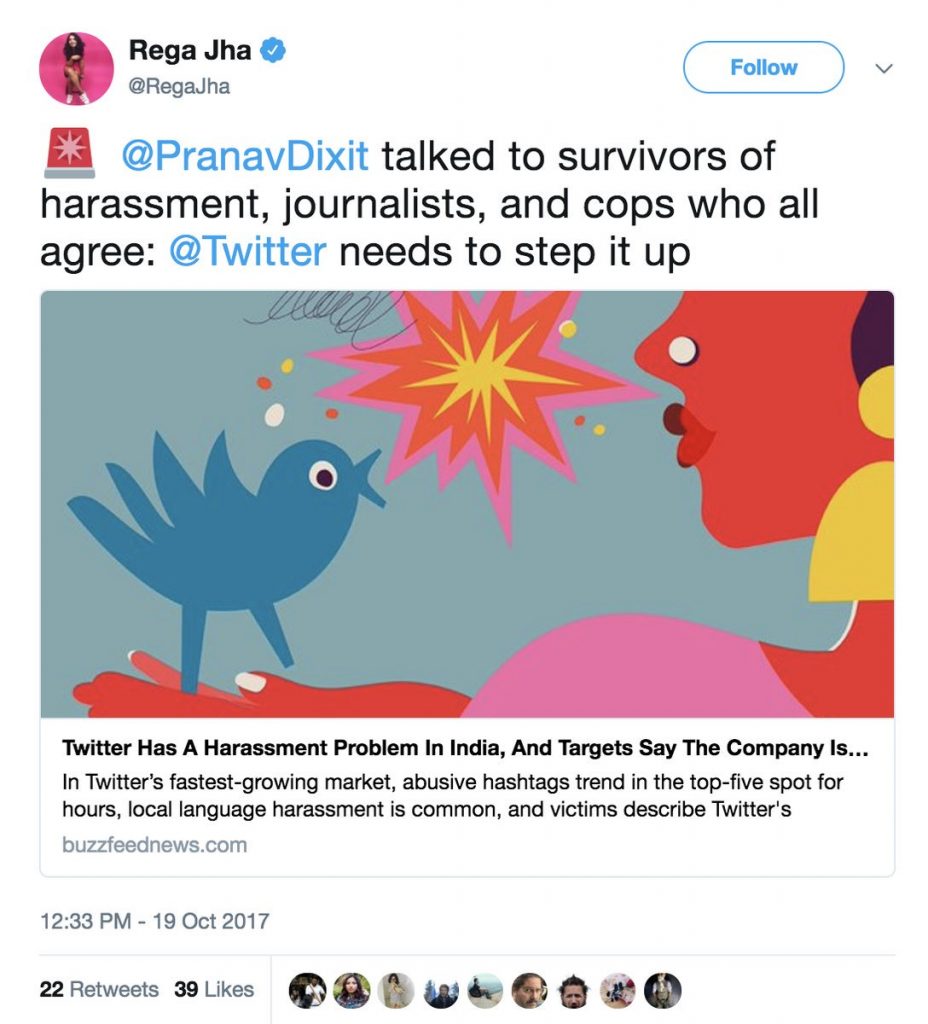
Task: Click the buzzfeednews.com source link
Action: (154, 845)
